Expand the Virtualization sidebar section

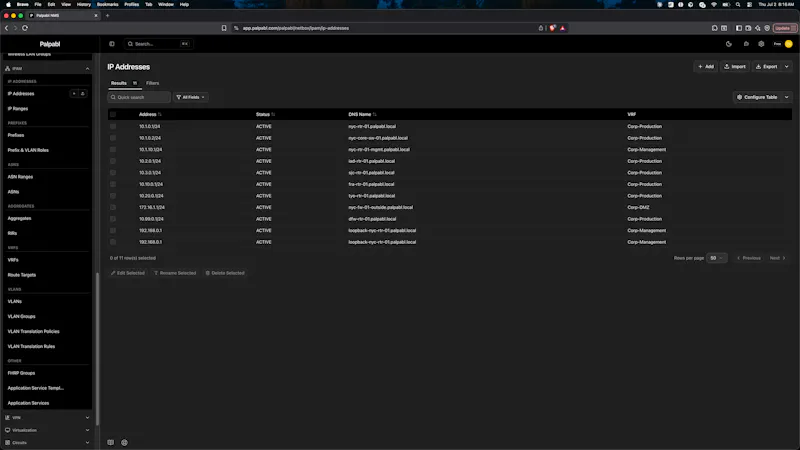87,430
